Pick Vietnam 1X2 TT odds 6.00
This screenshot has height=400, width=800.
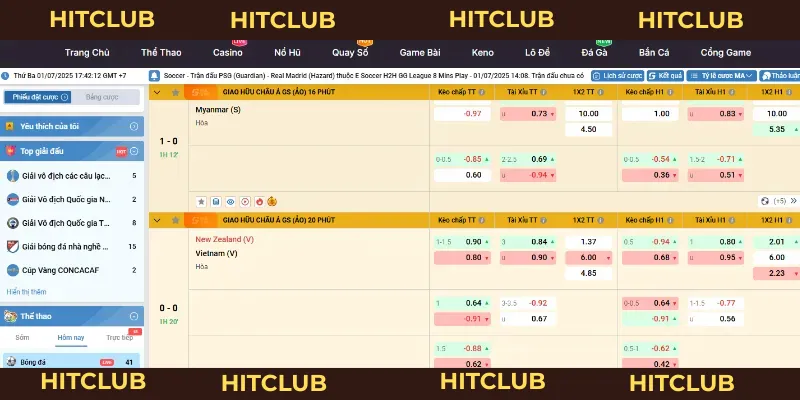tap(588, 258)
